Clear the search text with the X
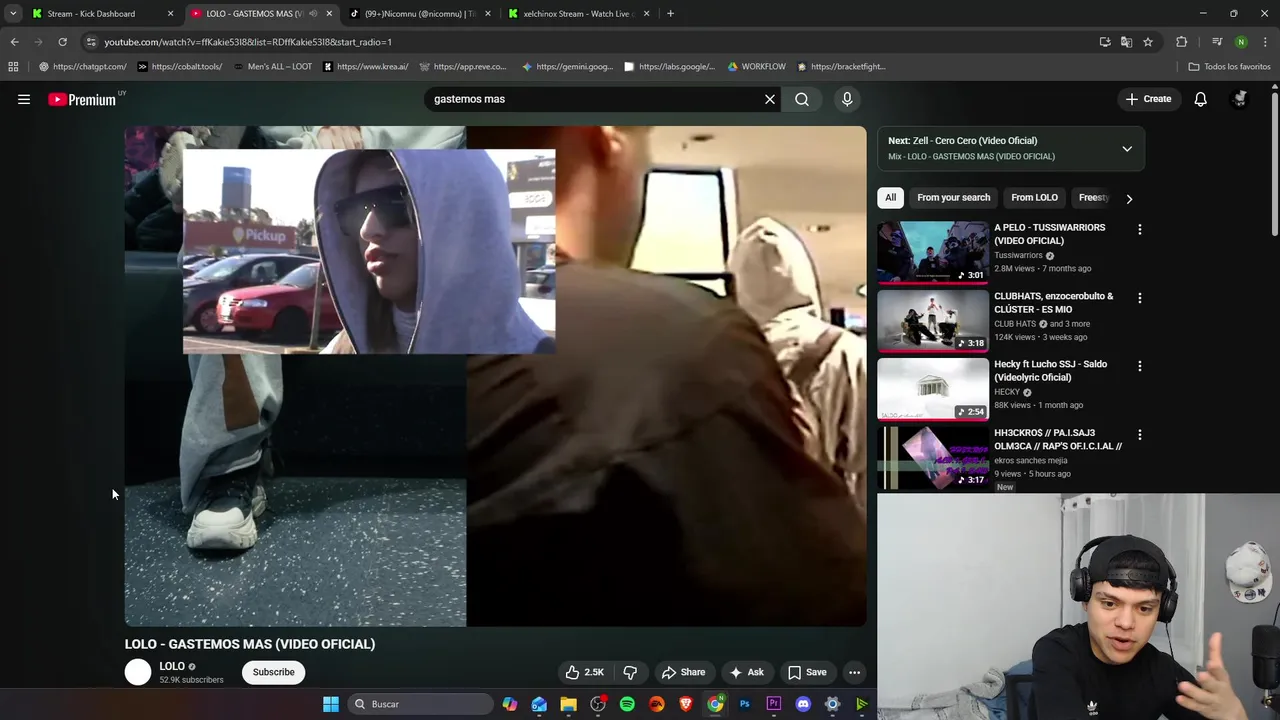The height and width of the screenshot is (720, 1280). coord(770,99)
